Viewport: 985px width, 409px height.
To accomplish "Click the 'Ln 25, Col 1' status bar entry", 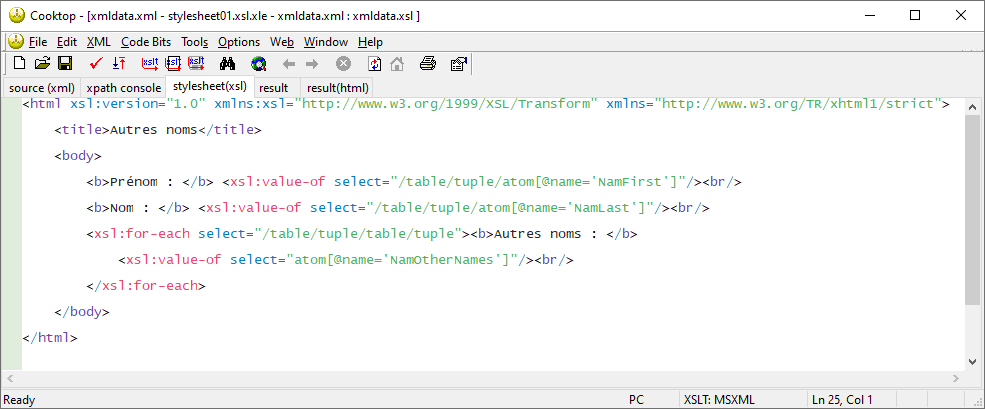I will tap(842, 400).
